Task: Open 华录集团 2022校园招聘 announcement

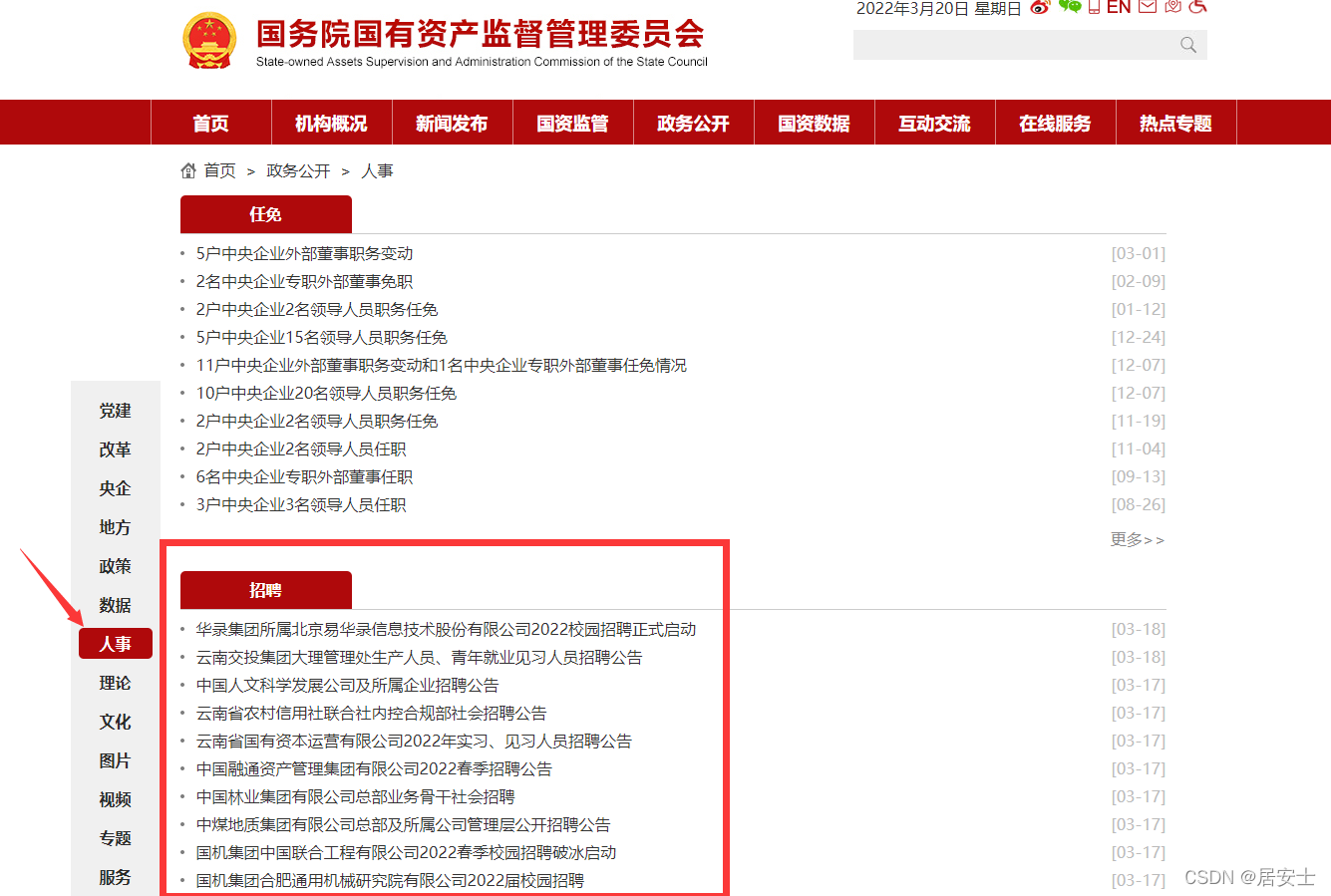Action: click(x=446, y=630)
